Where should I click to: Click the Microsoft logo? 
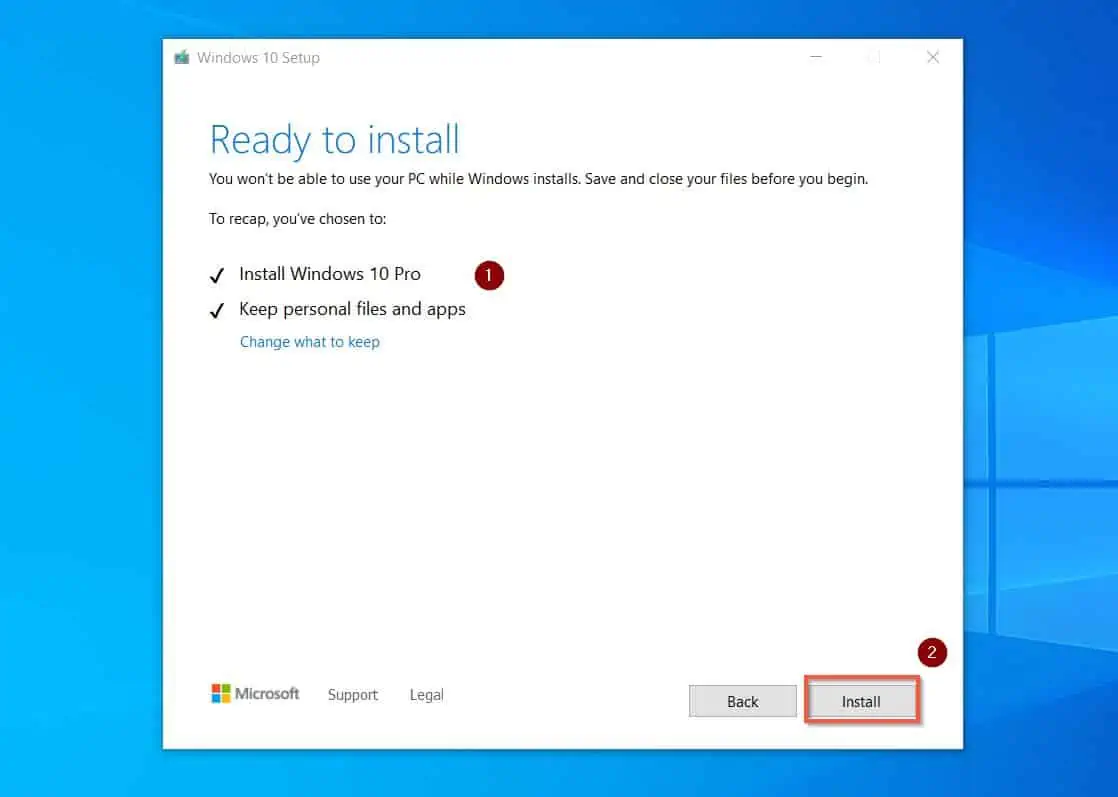(x=255, y=694)
